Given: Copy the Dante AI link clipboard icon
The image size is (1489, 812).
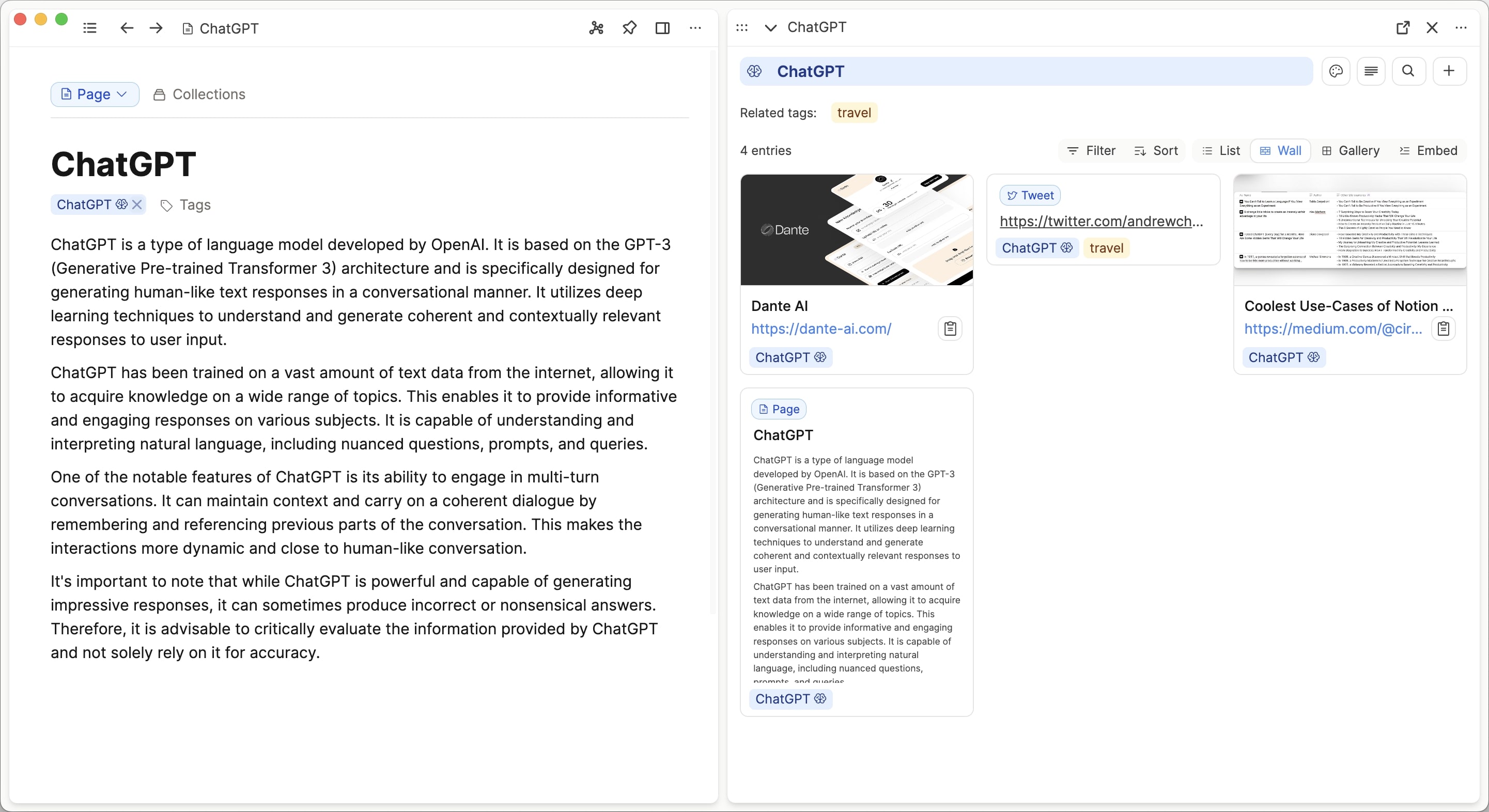Looking at the screenshot, I should 950,329.
